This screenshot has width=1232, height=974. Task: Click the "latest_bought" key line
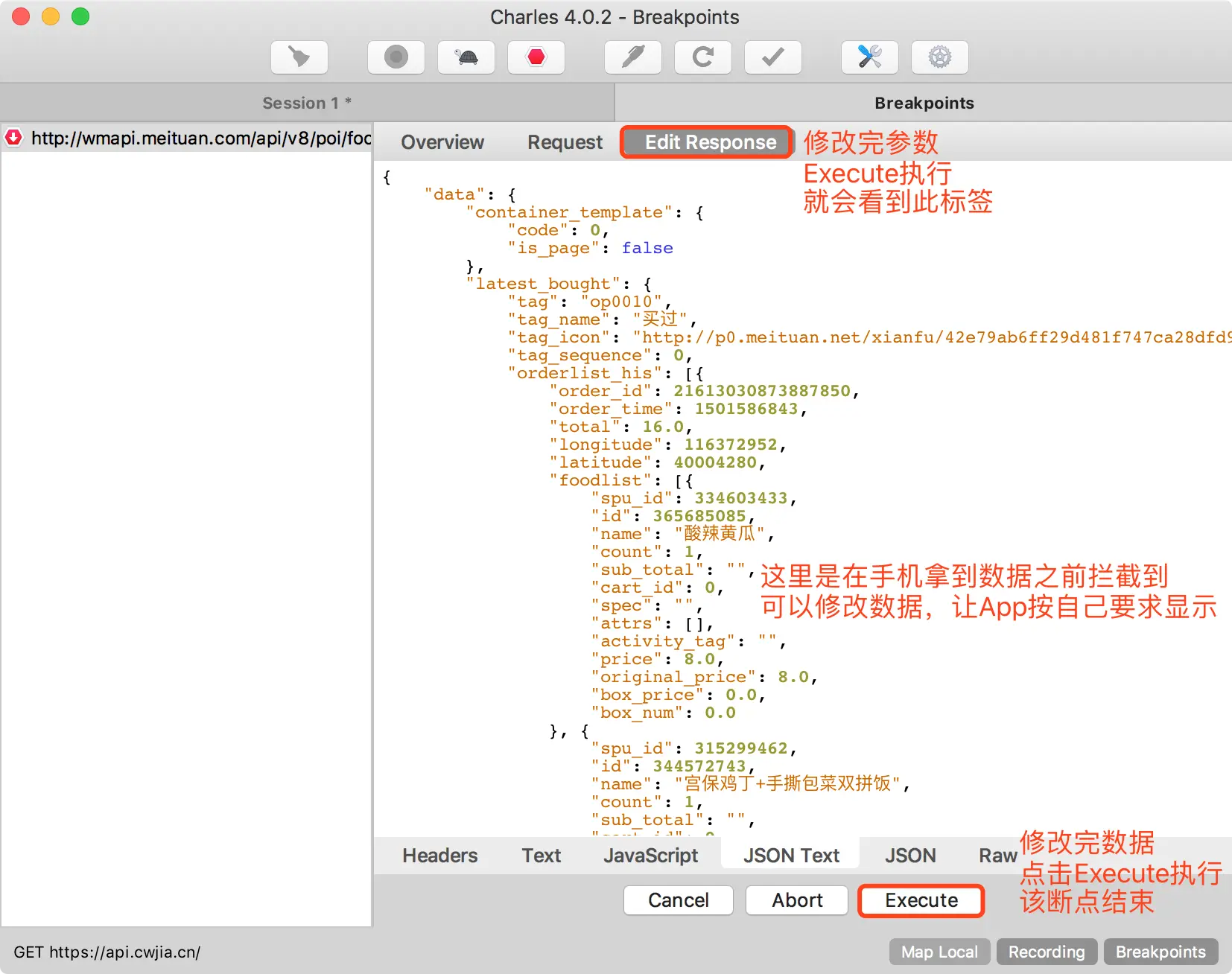pyautogui.click(x=559, y=284)
